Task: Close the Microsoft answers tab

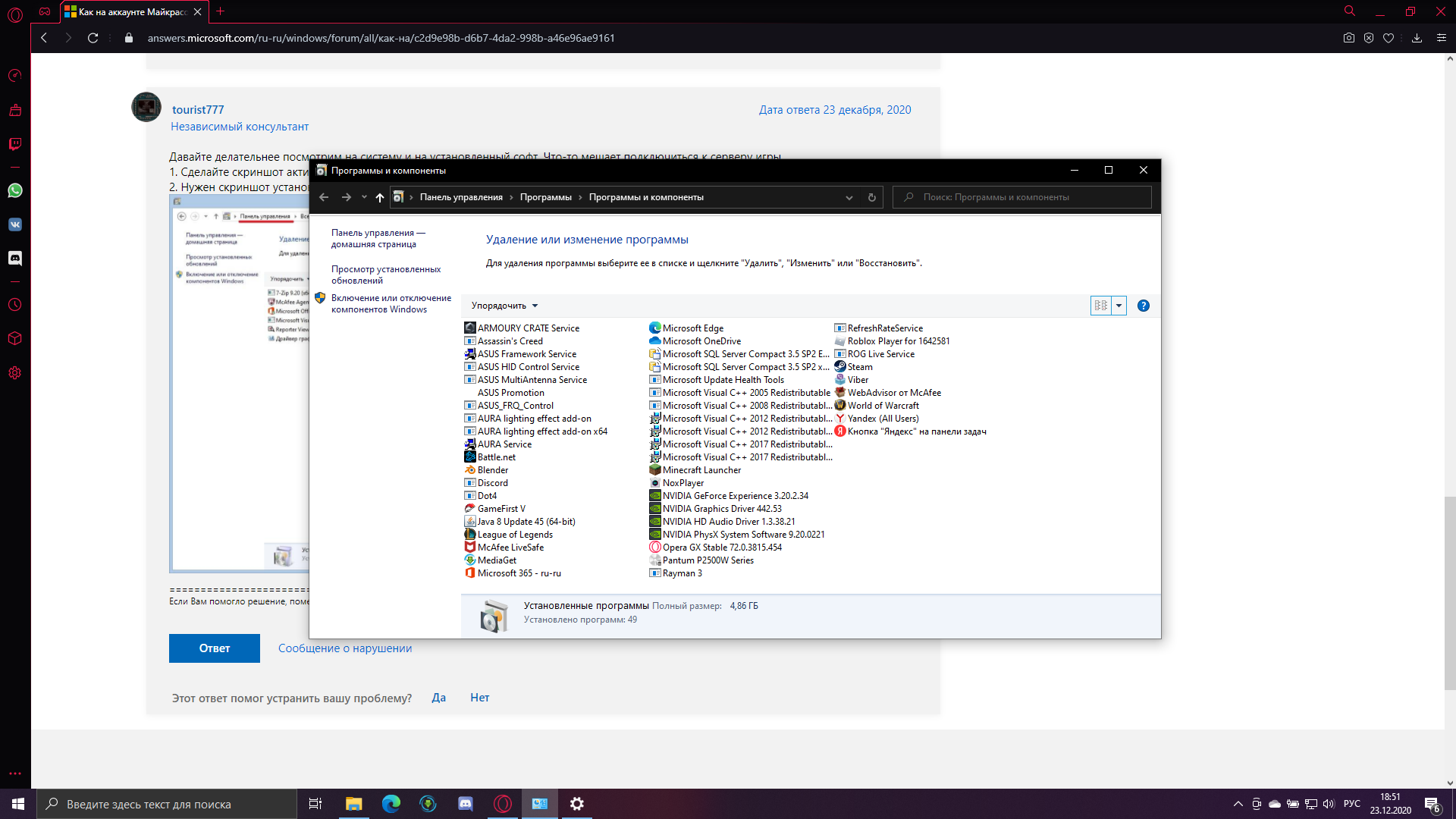Action: (x=197, y=11)
